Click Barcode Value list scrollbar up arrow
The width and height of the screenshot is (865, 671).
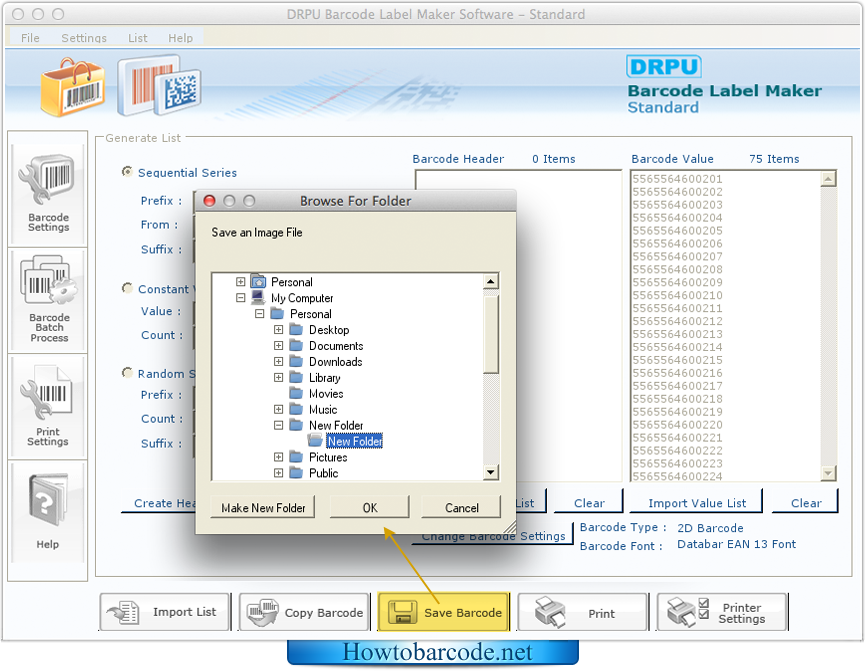(829, 179)
